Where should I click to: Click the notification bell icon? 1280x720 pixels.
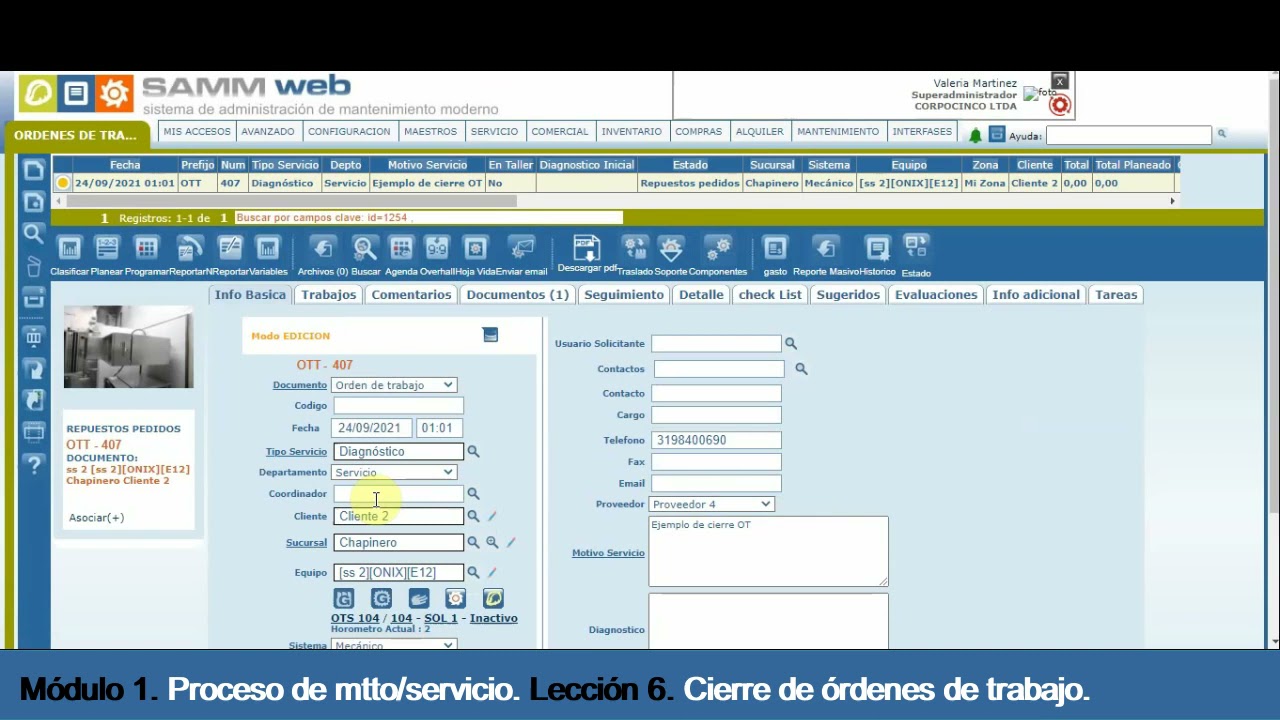pos(975,135)
